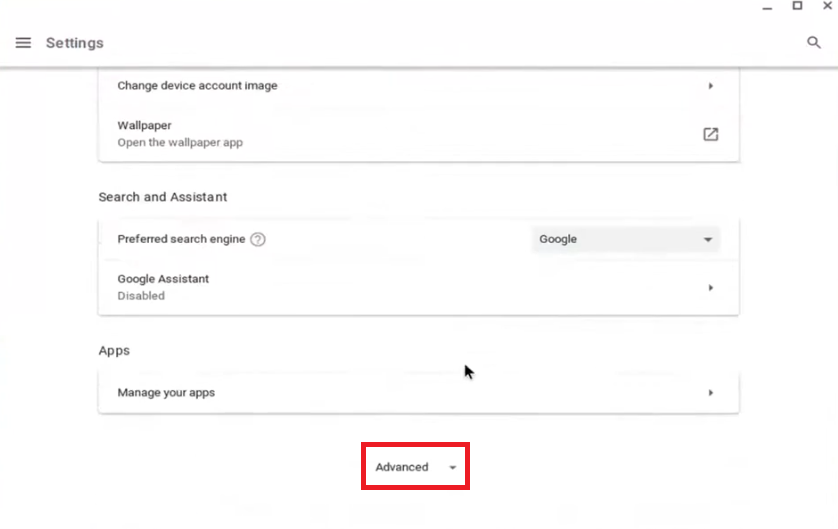The image size is (838, 529).
Task: Open the Google search engine dropdown
Action: (625, 240)
